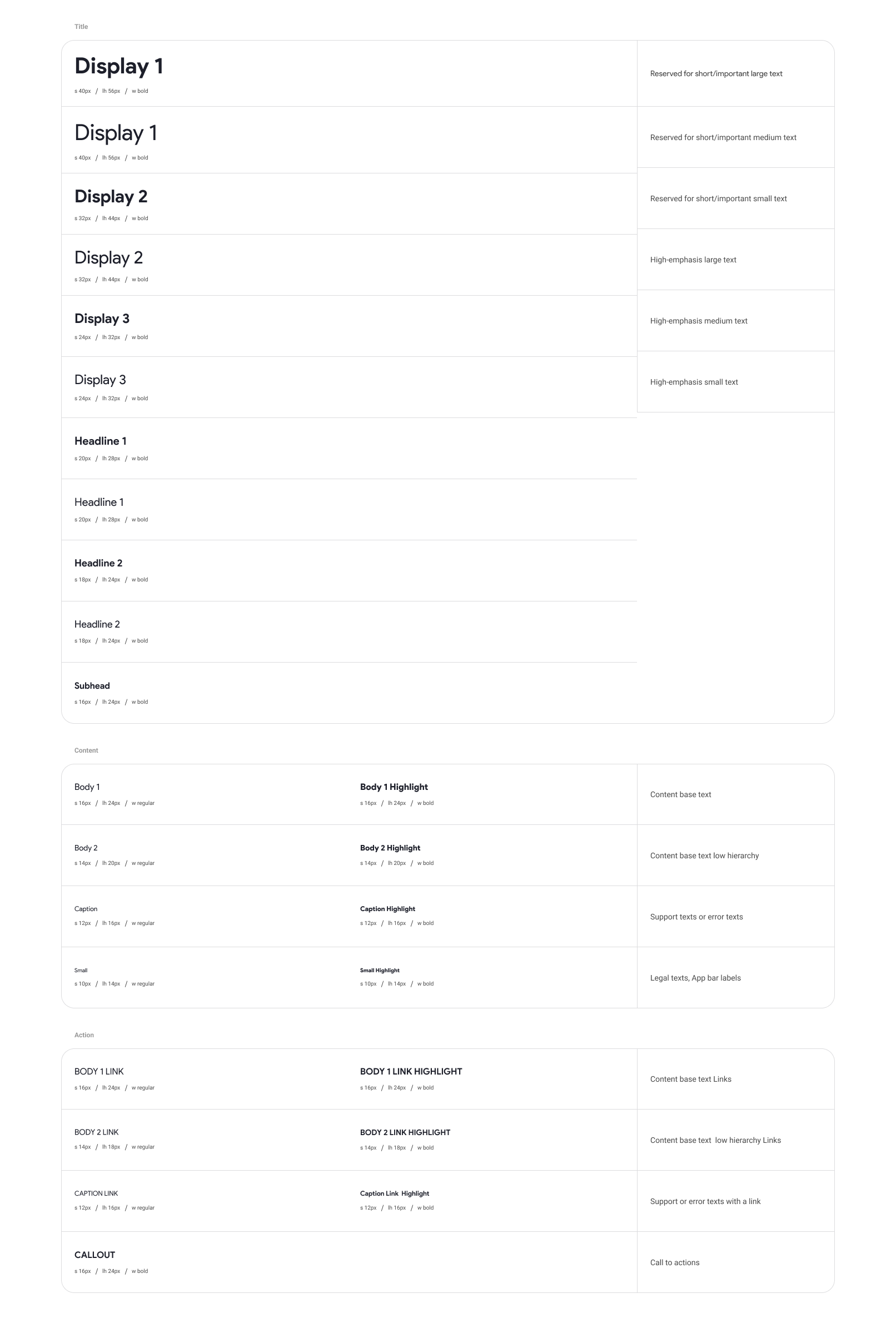
Task: Click the Title section label
Action: tap(81, 27)
